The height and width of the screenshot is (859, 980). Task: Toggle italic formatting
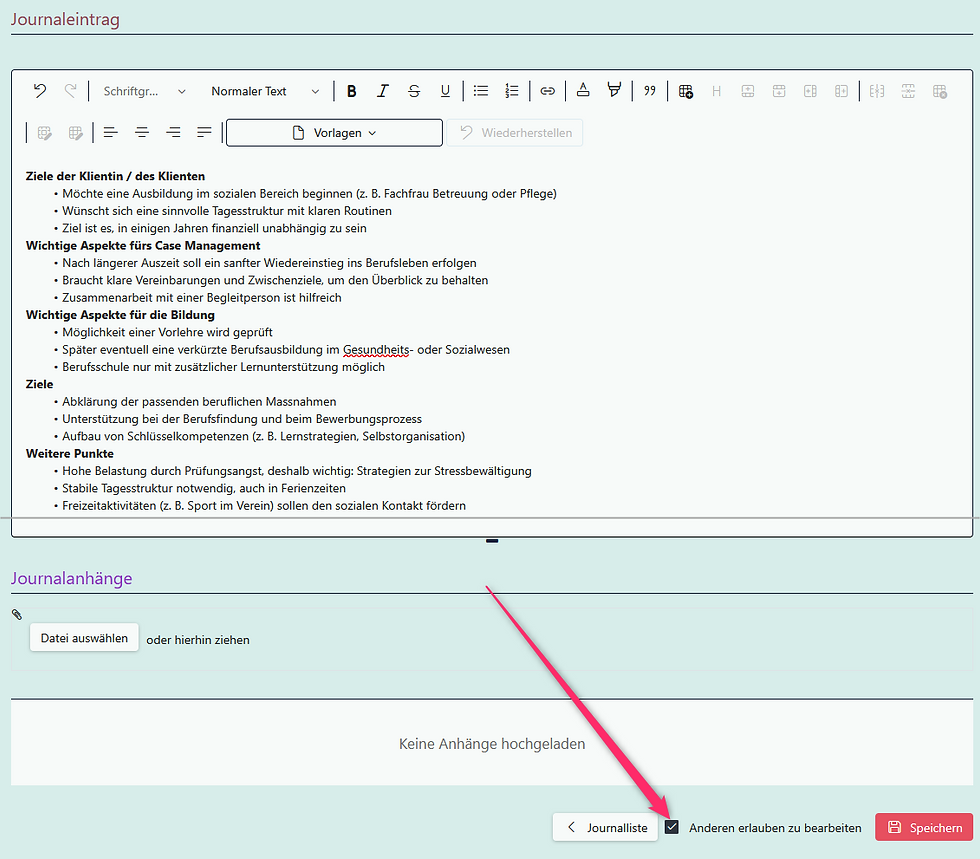382,91
